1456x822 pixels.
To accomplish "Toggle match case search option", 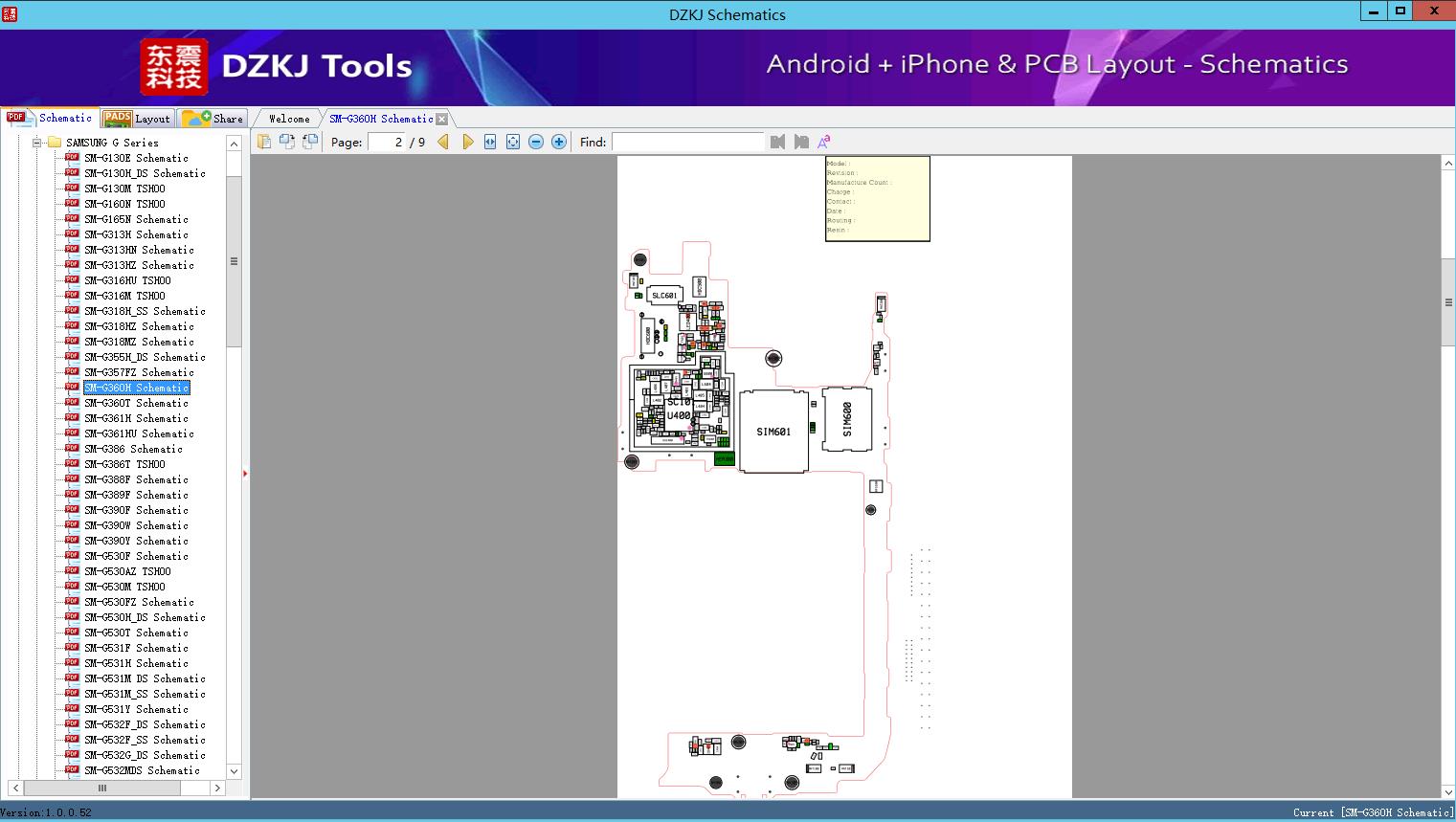I will pyautogui.click(x=823, y=142).
